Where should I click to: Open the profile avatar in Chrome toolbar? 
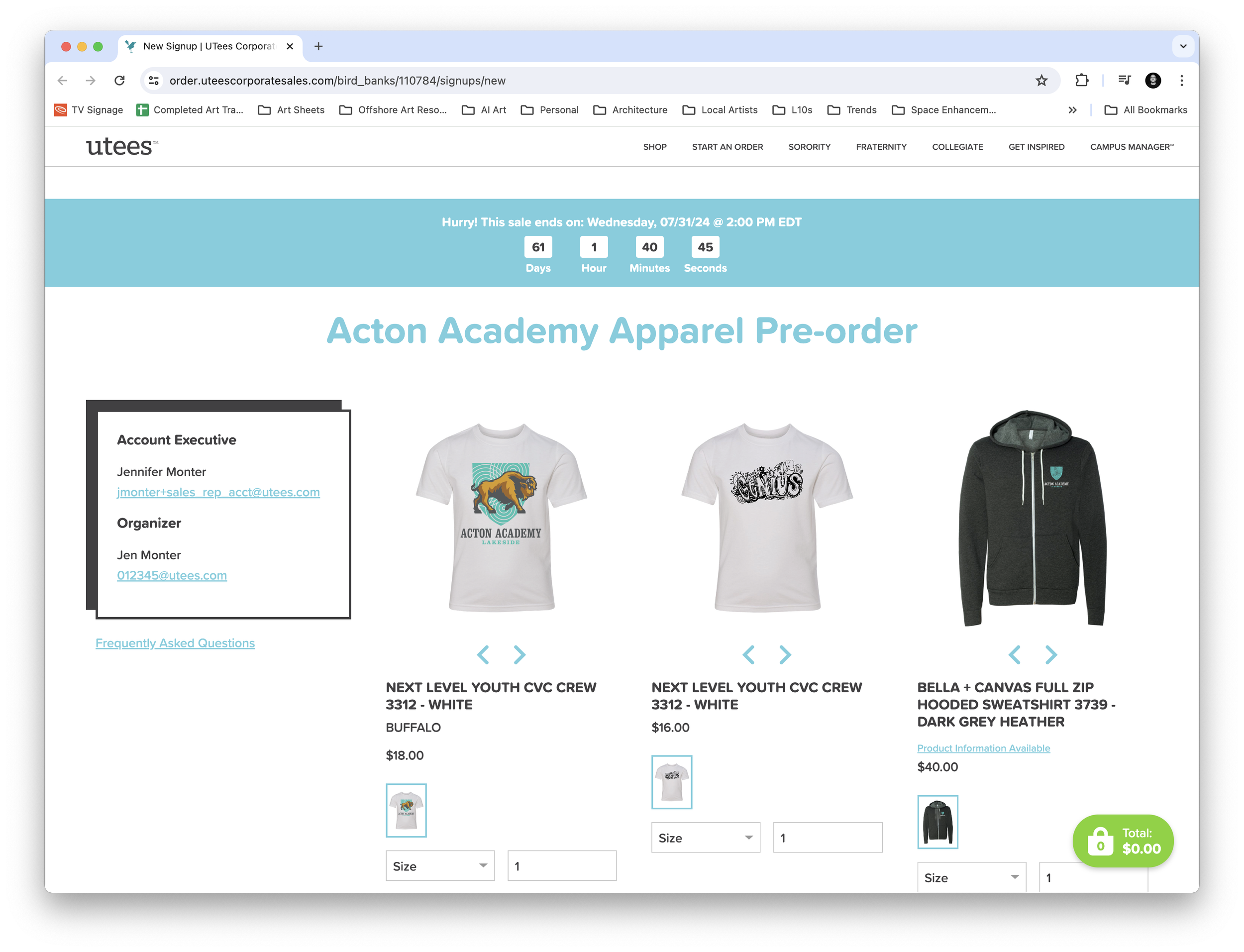tap(1153, 81)
